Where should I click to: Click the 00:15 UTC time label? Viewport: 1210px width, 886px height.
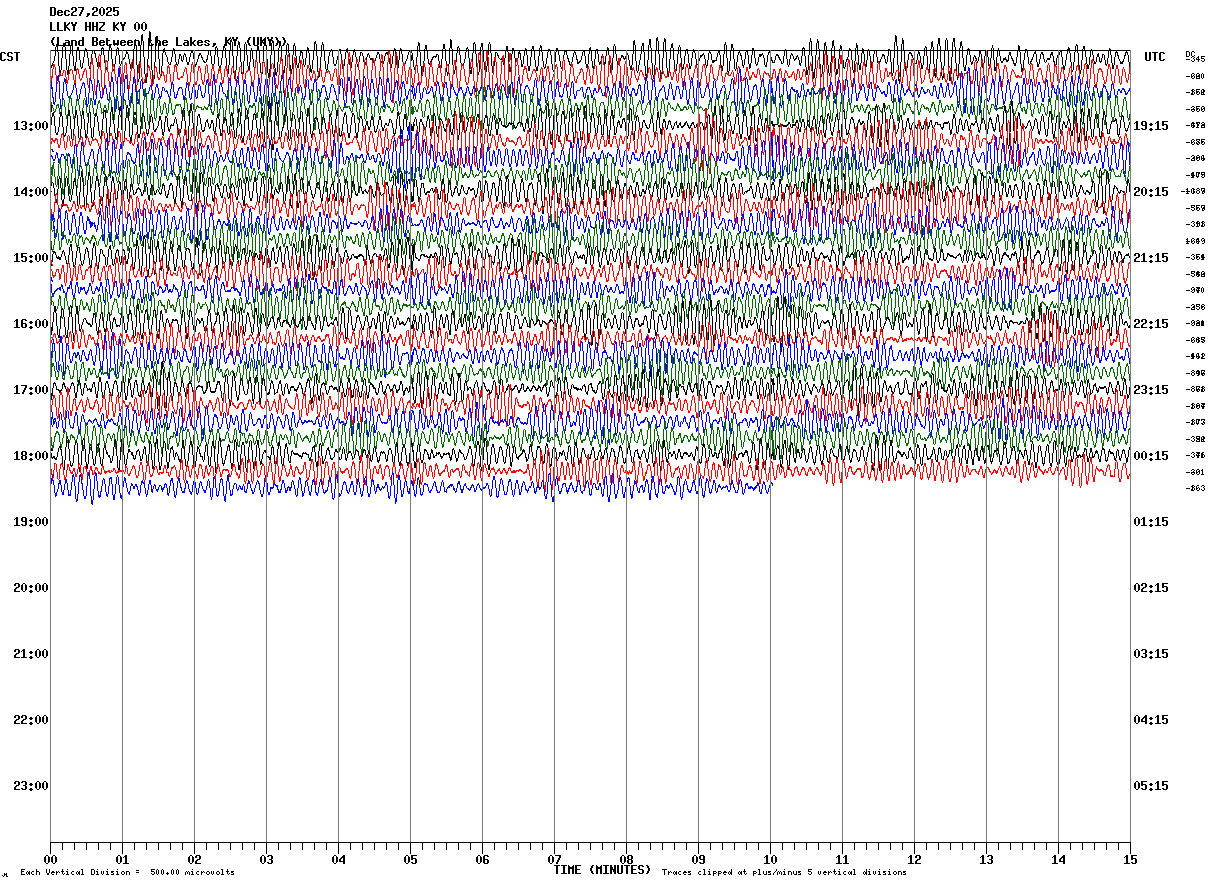[x=1150, y=456]
